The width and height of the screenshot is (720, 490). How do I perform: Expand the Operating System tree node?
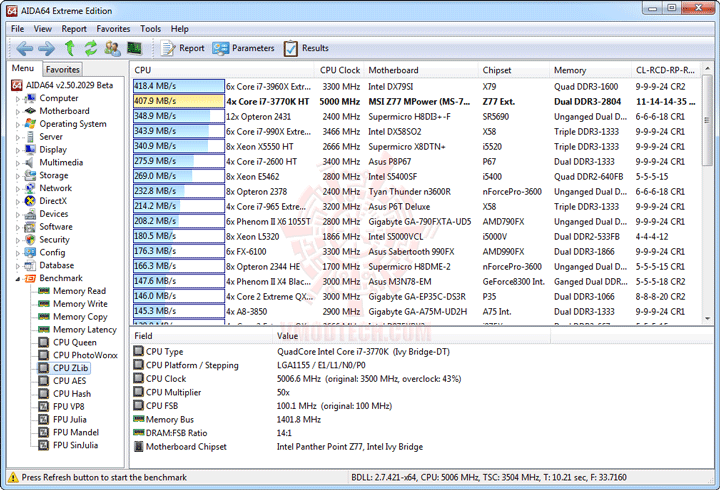pyautogui.click(x=17, y=124)
